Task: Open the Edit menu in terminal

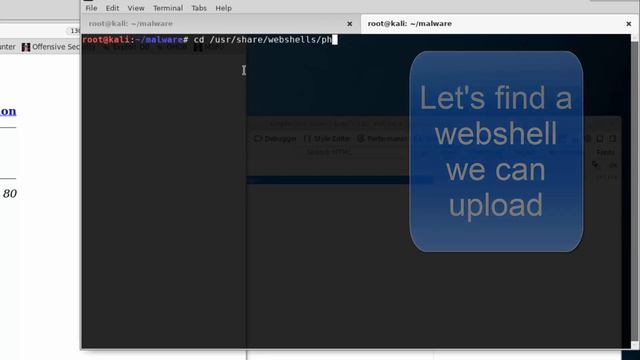Action: tap(112, 8)
